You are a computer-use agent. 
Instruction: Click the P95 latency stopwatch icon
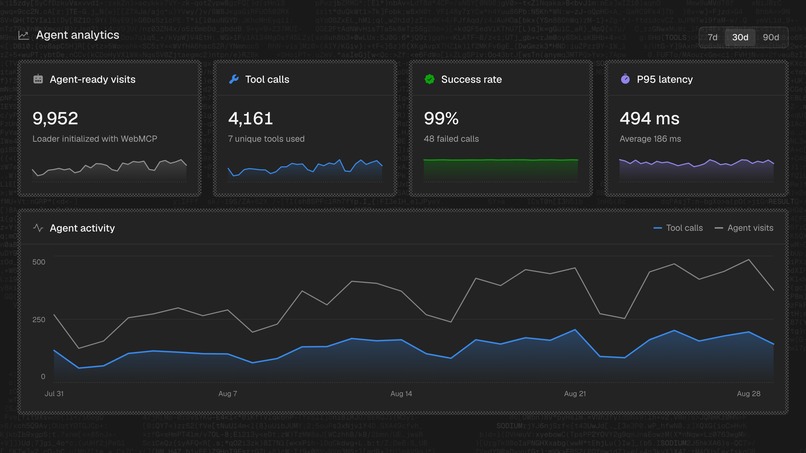coord(625,79)
